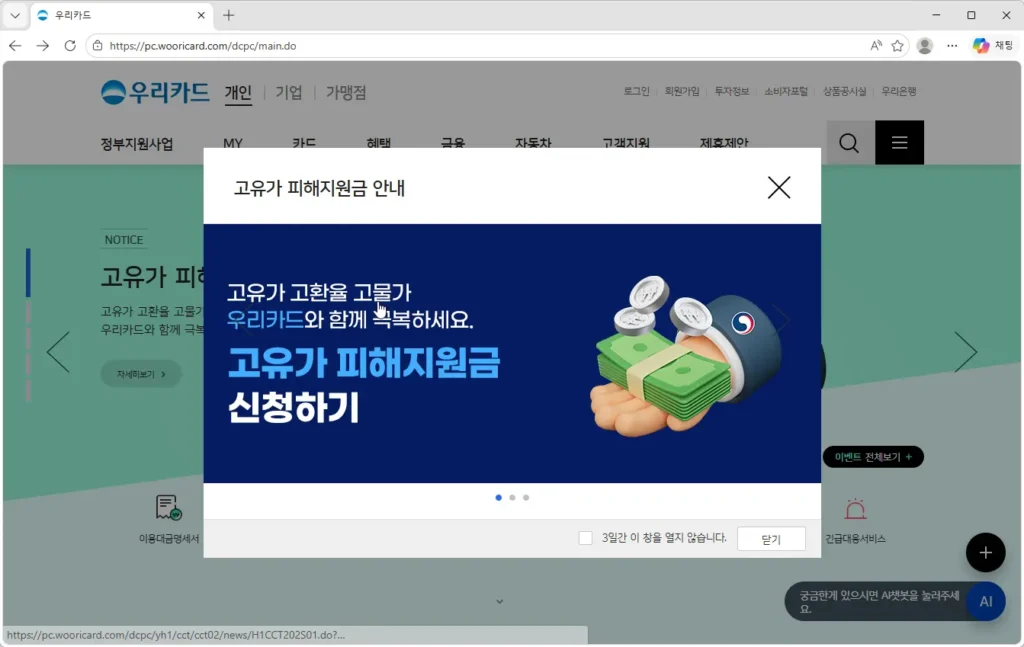Switch to the 기업 tab
Image resolution: width=1024 pixels, height=647 pixels.
click(289, 93)
